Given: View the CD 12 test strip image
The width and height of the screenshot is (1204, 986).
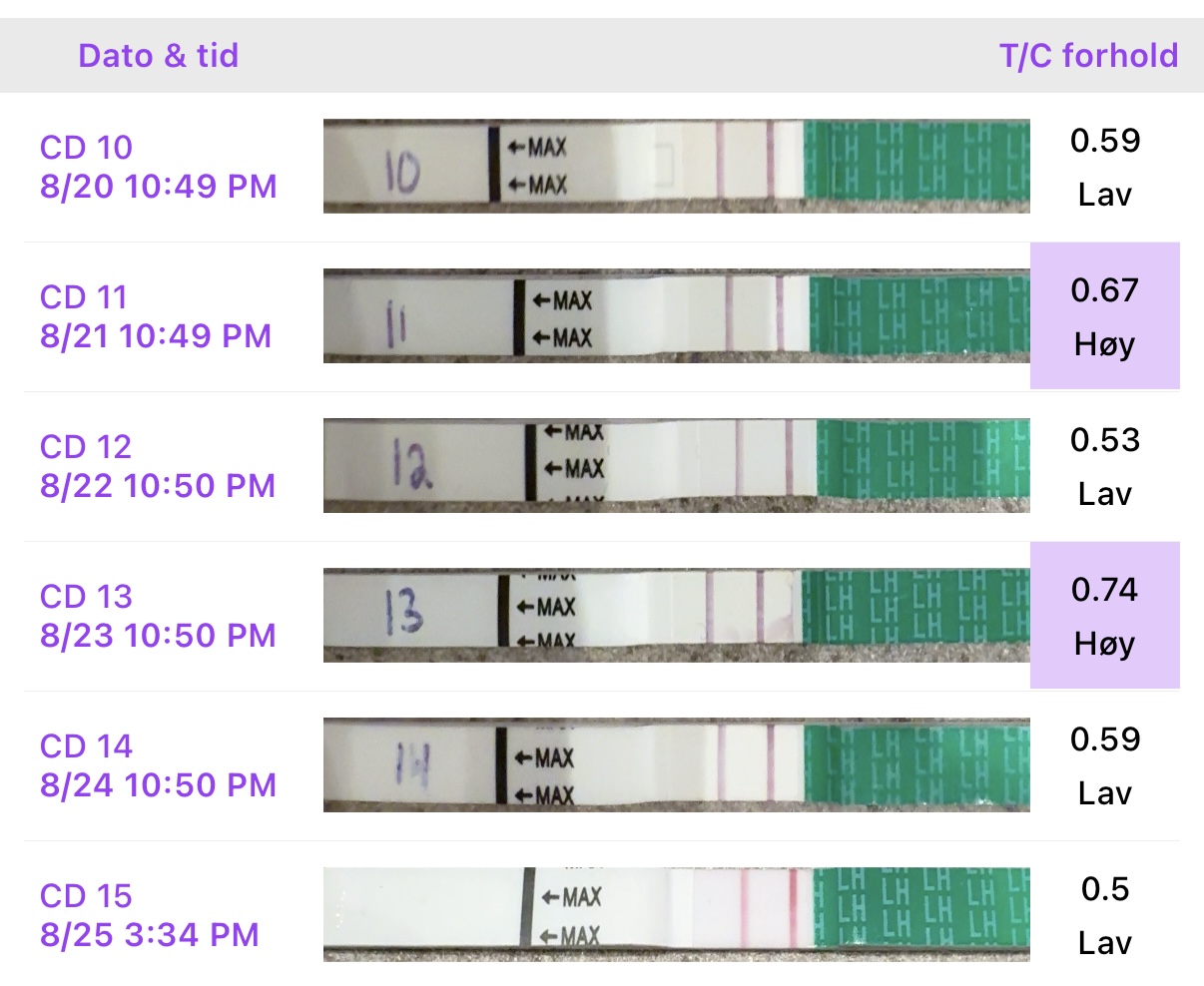Looking at the screenshot, I should [x=676, y=466].
